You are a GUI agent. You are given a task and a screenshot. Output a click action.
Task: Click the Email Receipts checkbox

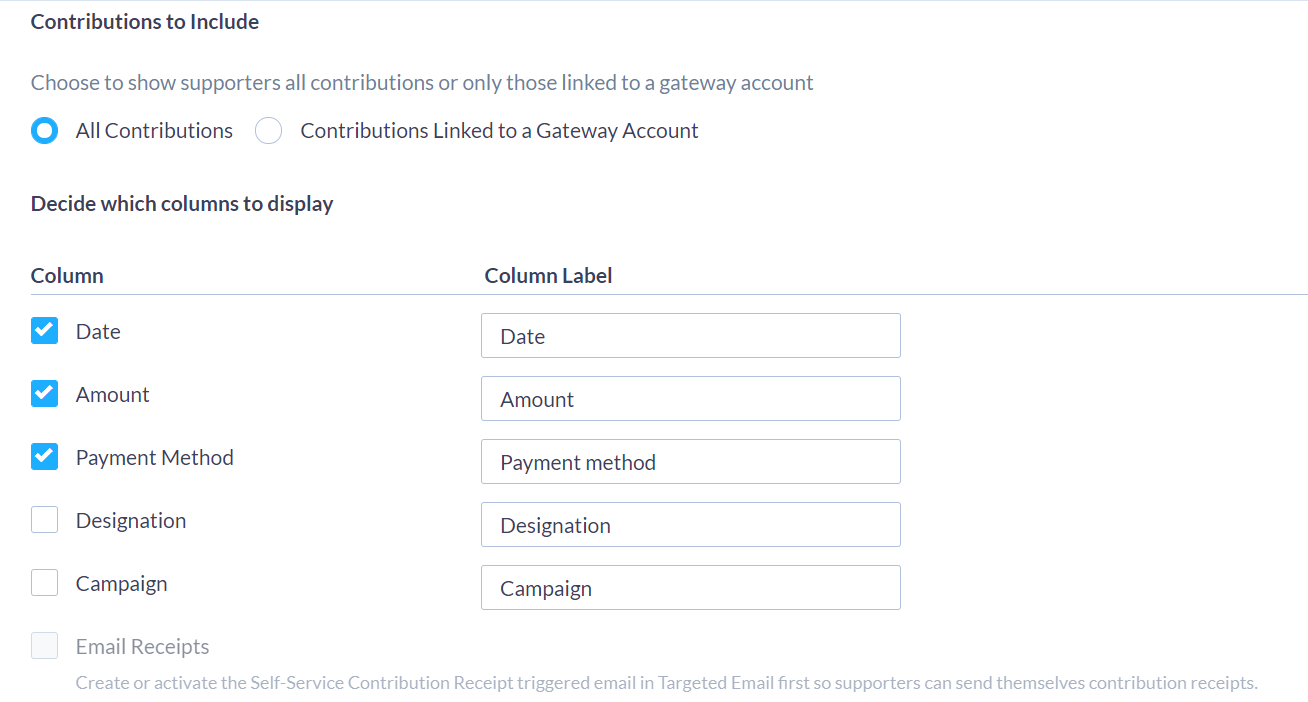point(44,645)
